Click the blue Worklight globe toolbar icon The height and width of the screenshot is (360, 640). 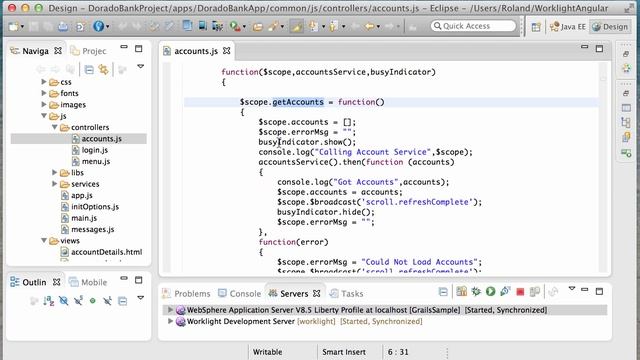click(98, 27)
